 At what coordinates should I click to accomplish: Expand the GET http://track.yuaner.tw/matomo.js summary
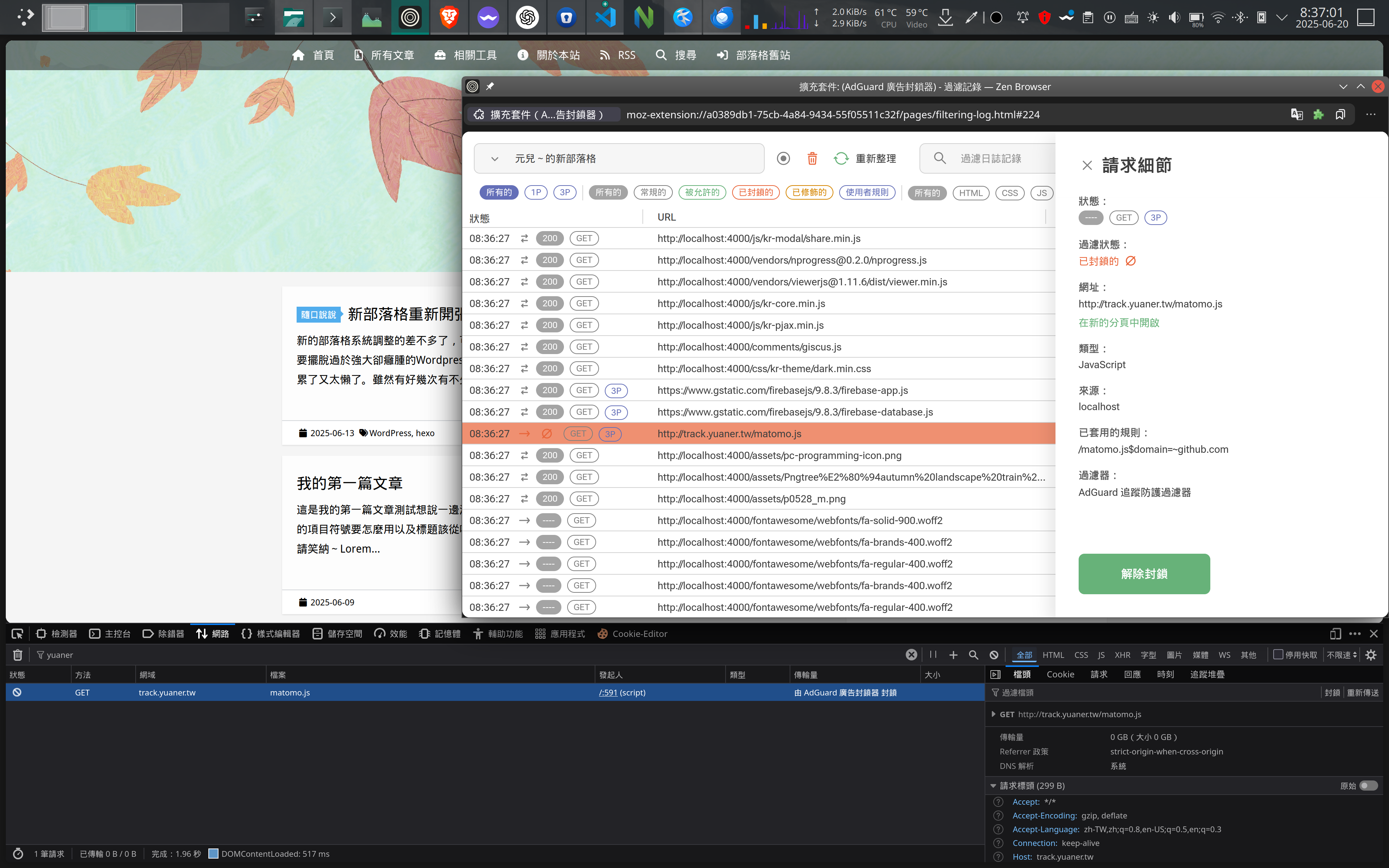pyautogui.click(x=994, y=714)
